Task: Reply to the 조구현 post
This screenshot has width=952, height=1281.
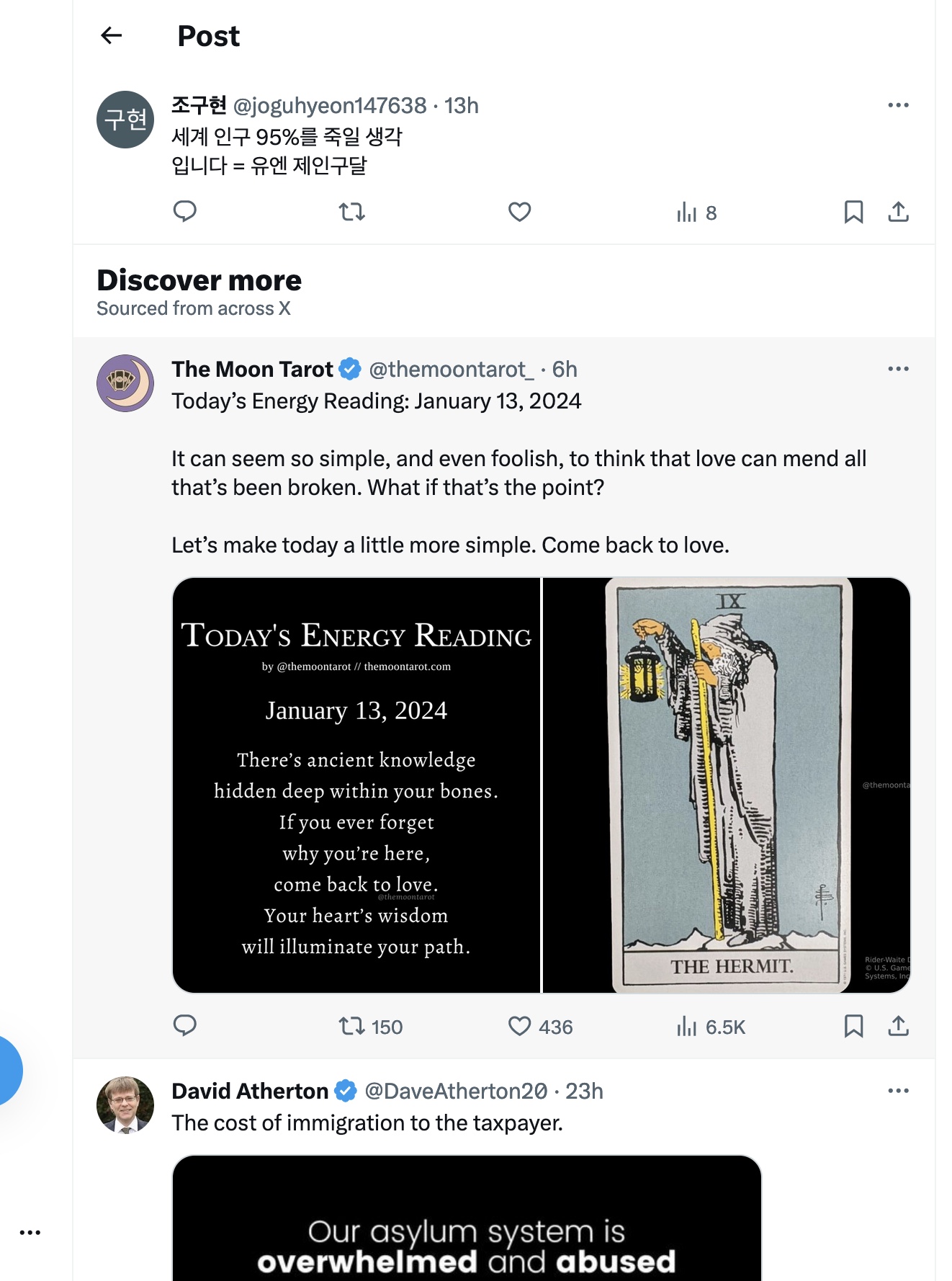Action: [x=185, y=212]
